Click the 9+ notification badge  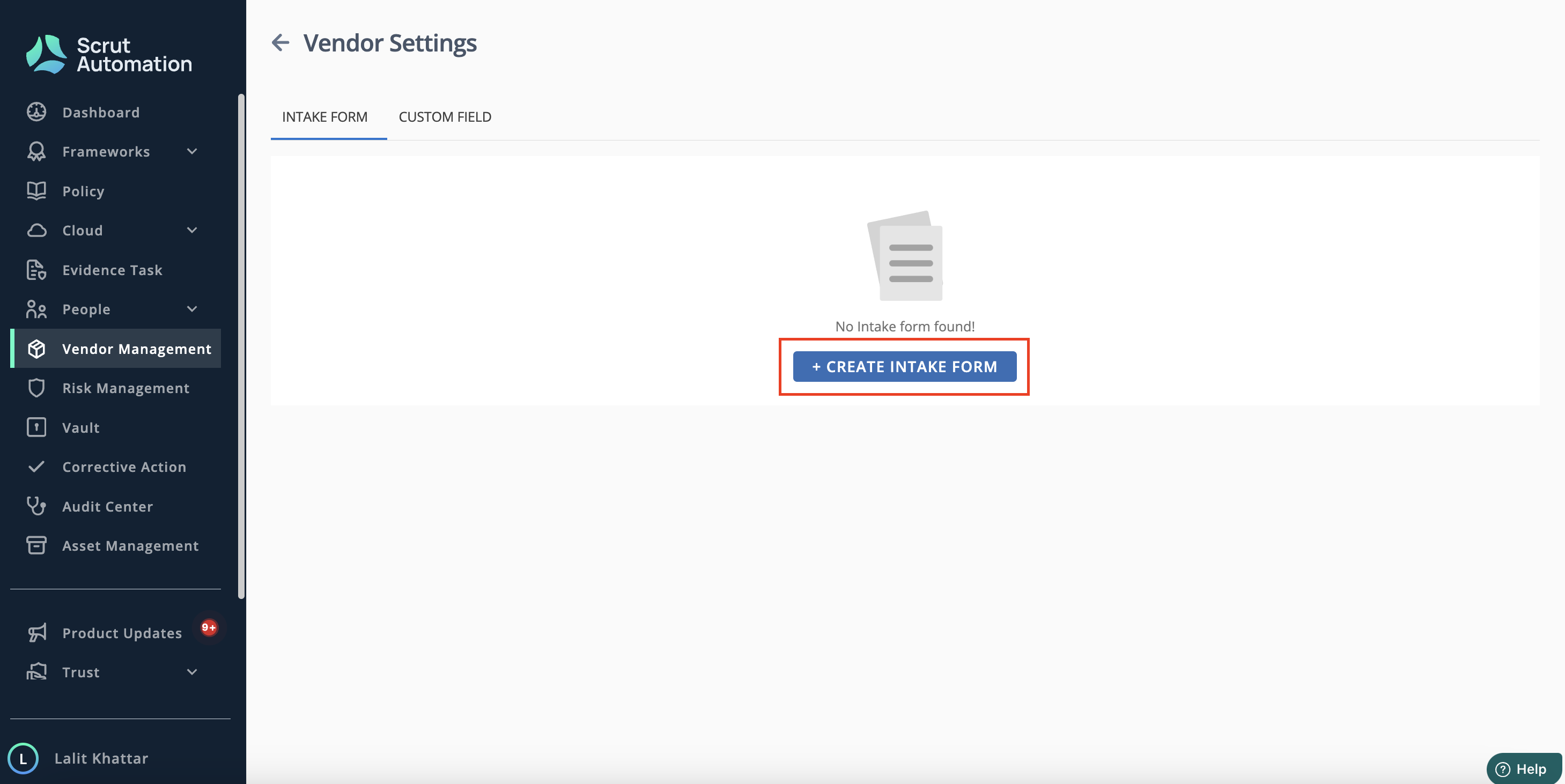[x=209, y=627]
